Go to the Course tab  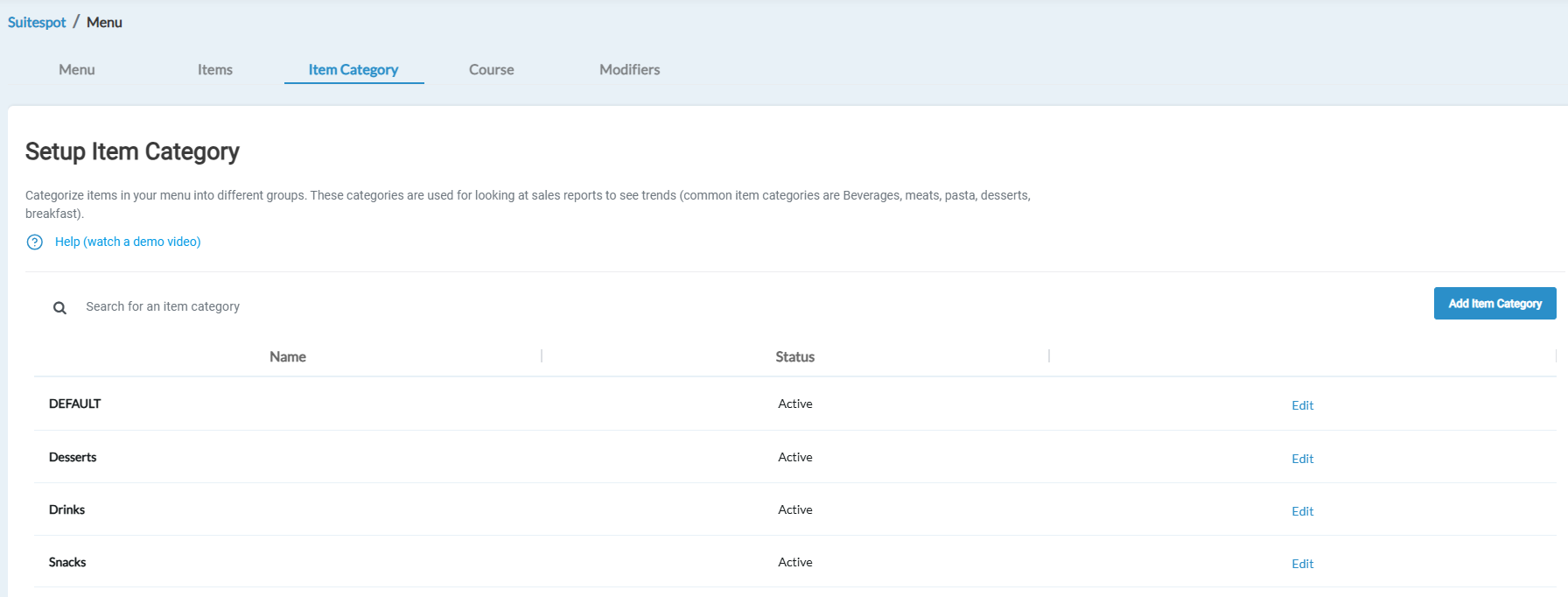tap(492, 70)
